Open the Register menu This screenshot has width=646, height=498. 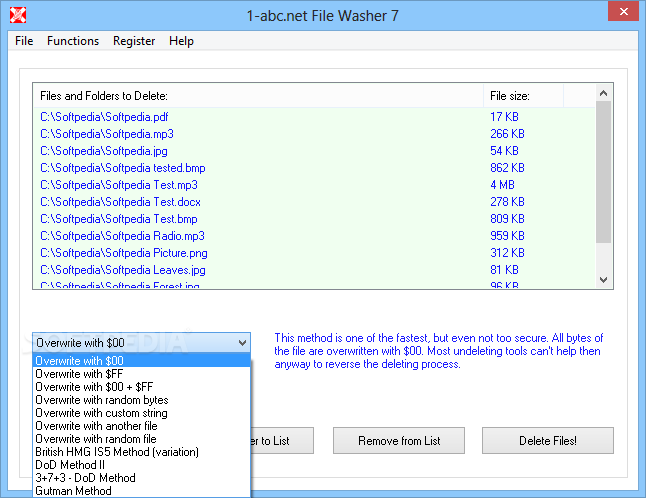(134, 41)
